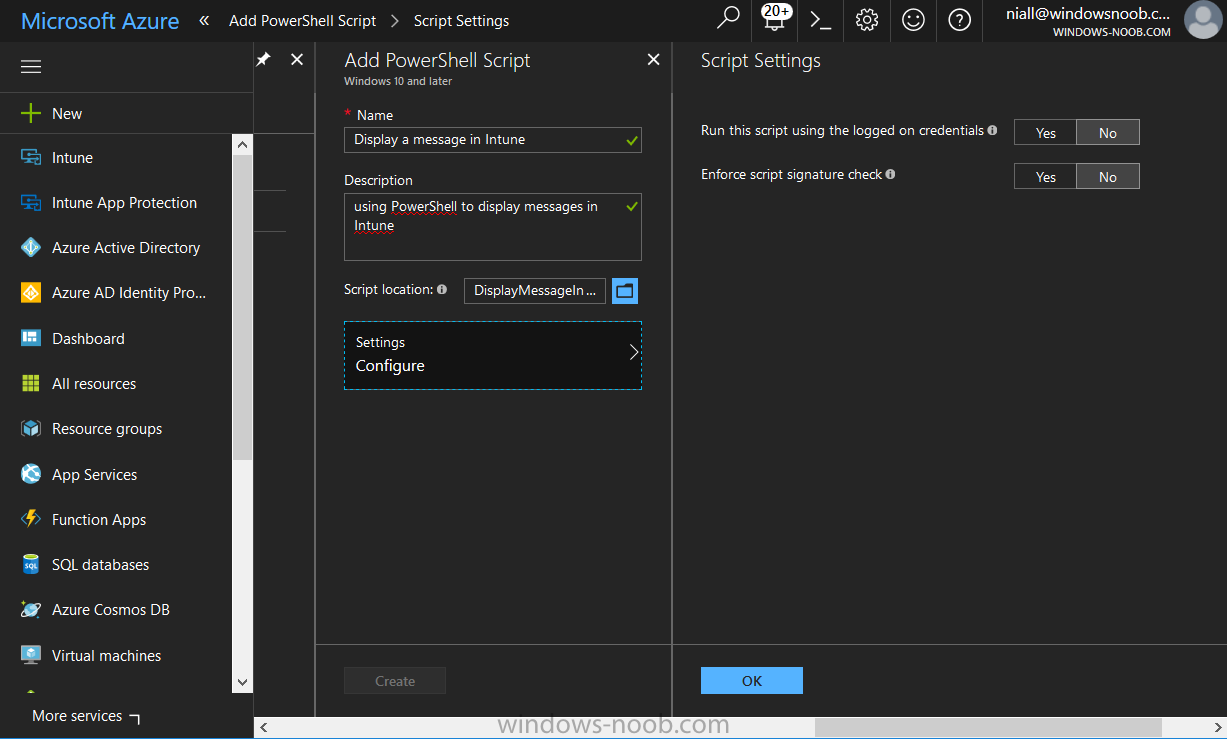Click the Resource groups cube icon
Screen dimensions: 1227x739
tap(31, 429)
